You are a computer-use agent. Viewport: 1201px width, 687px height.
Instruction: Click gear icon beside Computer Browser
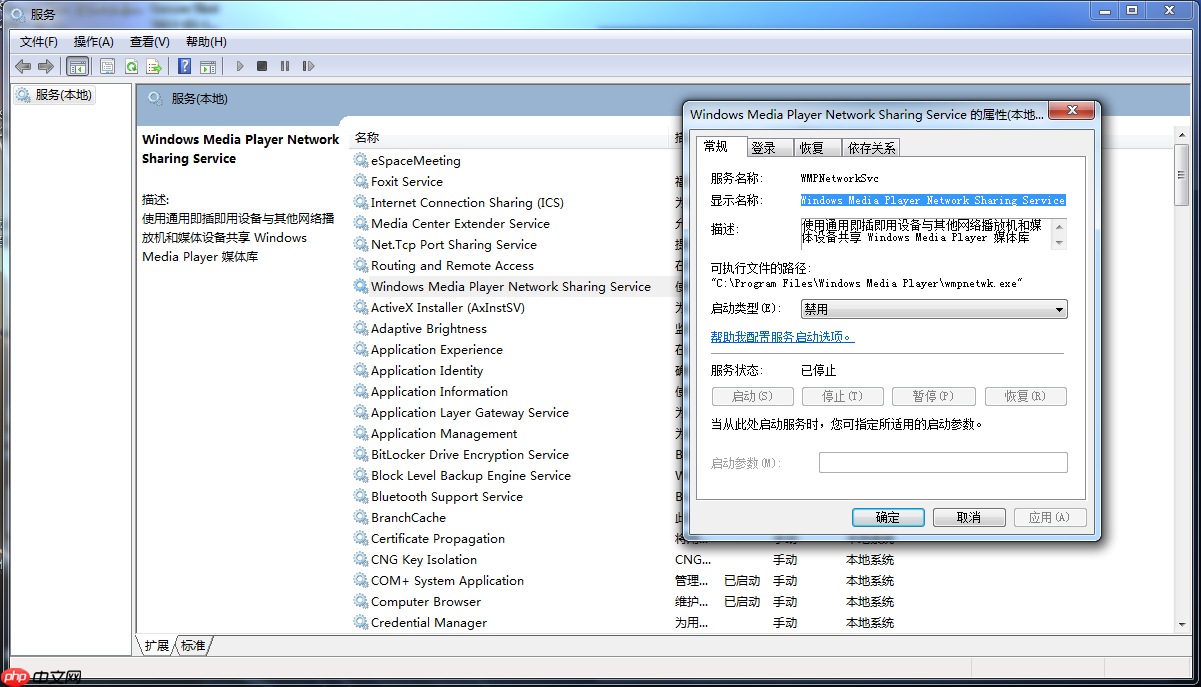coord(361,601)
